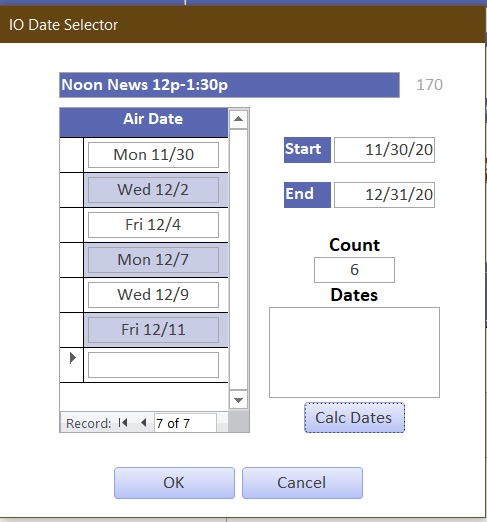Dismiss dialog with the Cancel button
487x522 pixels.
click(x=302, y=483)
